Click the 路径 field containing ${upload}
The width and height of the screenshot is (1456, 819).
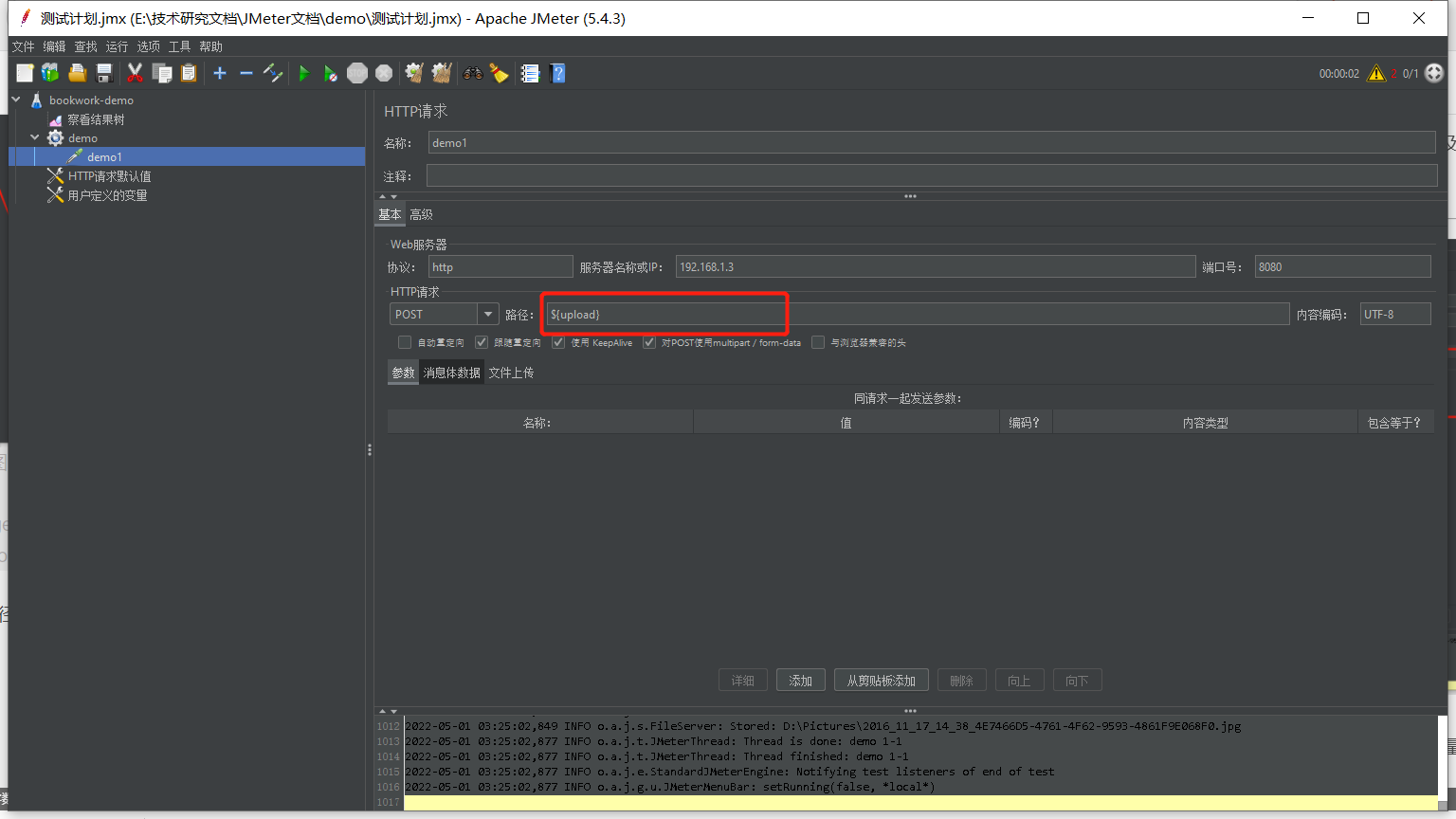[x=918, y=314]
